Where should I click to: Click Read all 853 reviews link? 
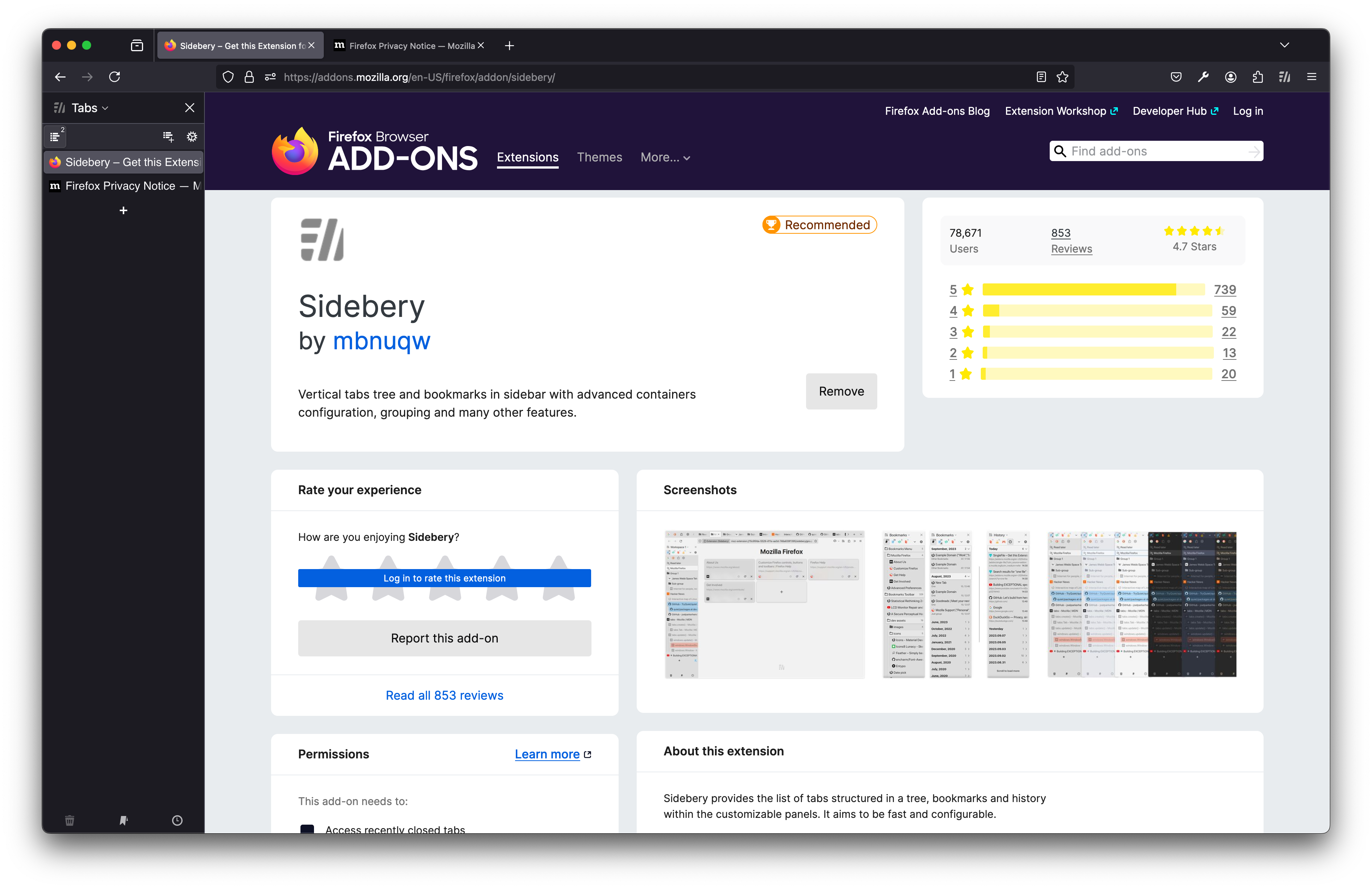click(x=444, y=694)
